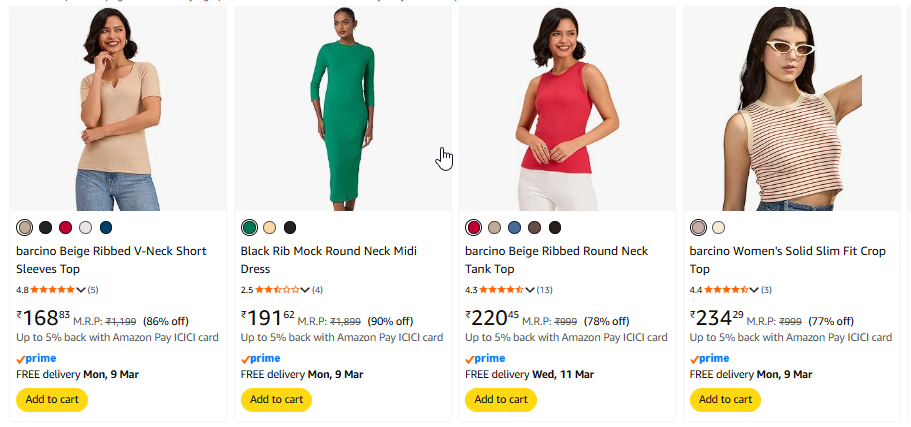This screenshot has height=427, width=911.
Task: Pick the brown color swatch for the Tank Top
Action: (x=535, y=228)
